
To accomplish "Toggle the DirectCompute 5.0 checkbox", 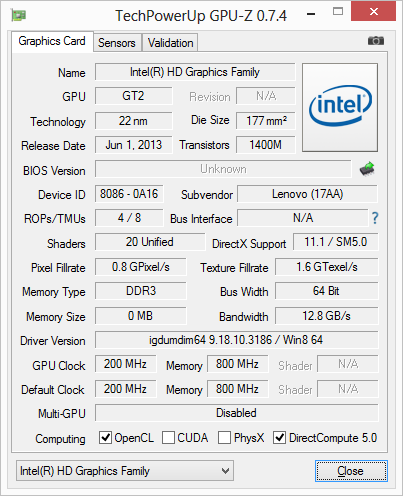I will [279, 438].
